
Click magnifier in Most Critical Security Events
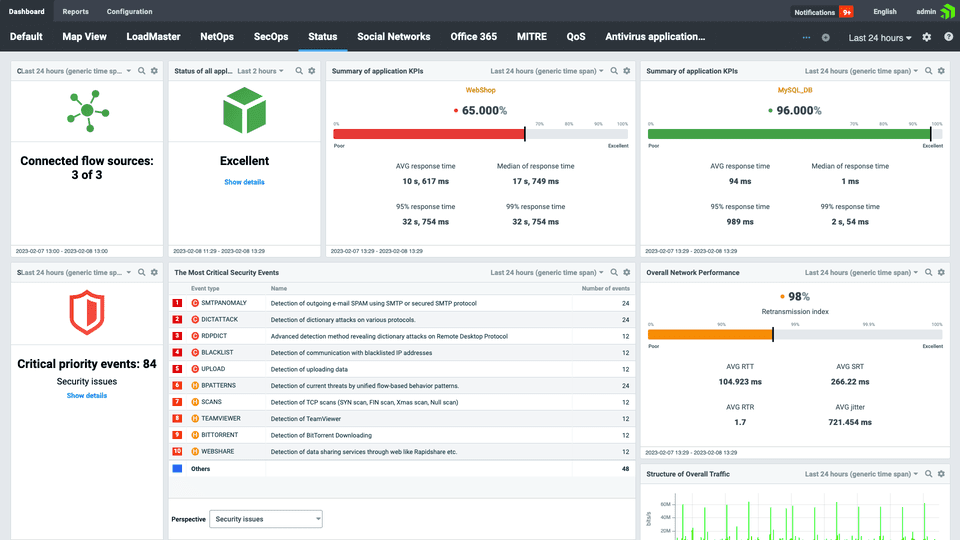613,272
